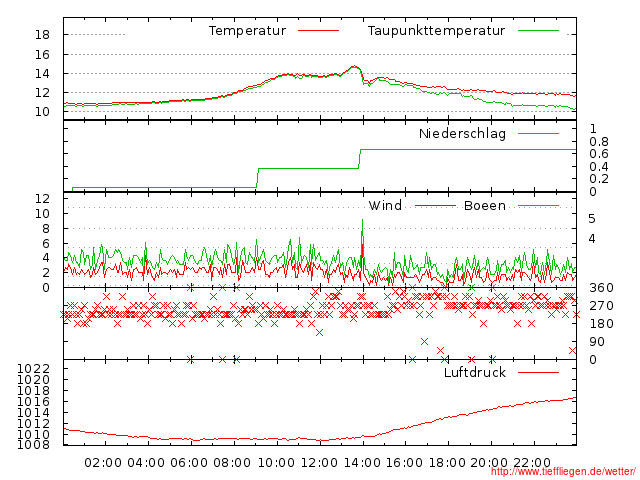Click the 180 wind direction axis value

[x=601, y=324]
